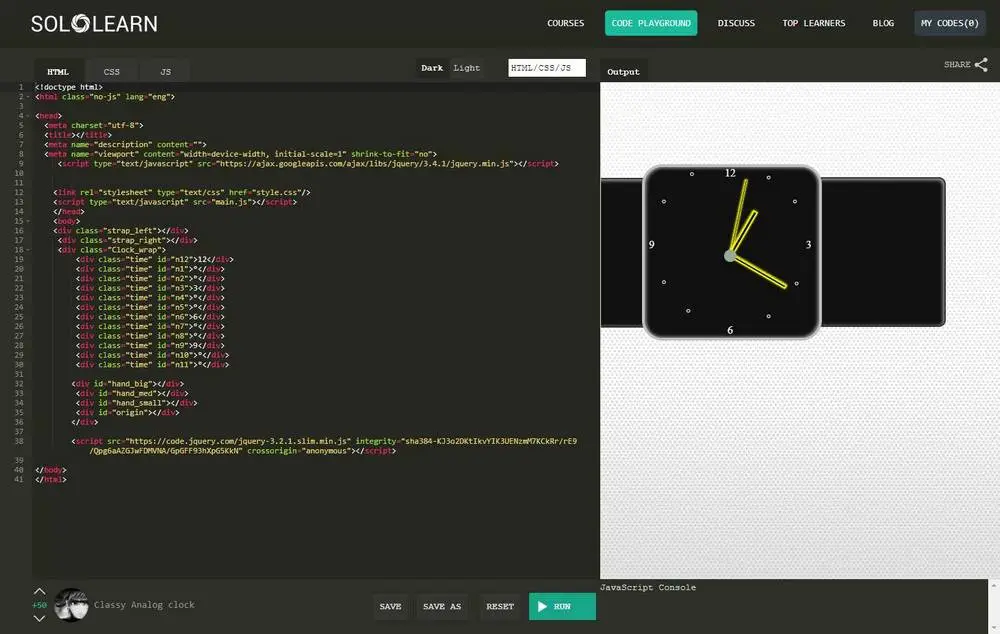Click the strap_left div code line

121,231
